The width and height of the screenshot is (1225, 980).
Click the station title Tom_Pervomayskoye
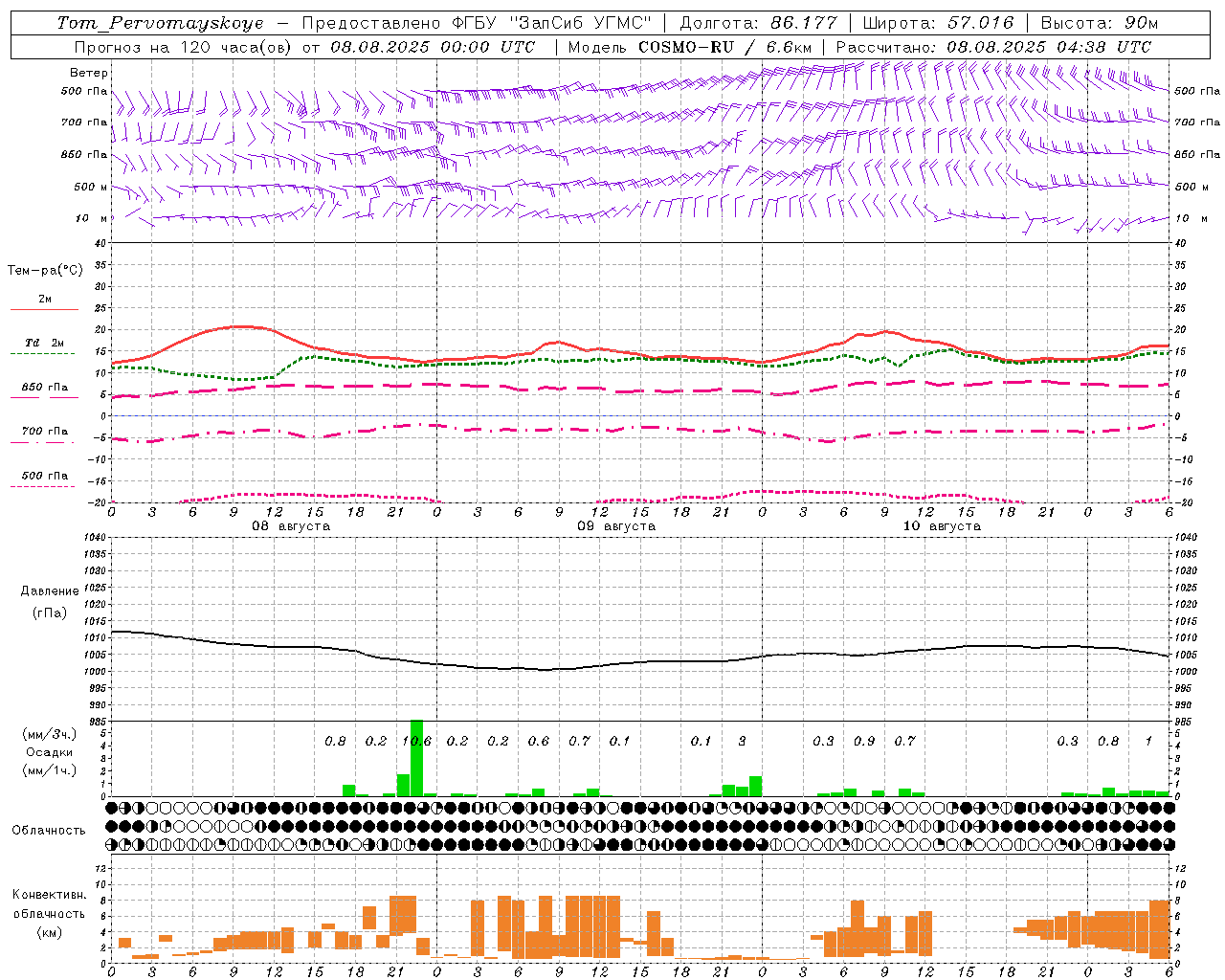coord(160,23)
